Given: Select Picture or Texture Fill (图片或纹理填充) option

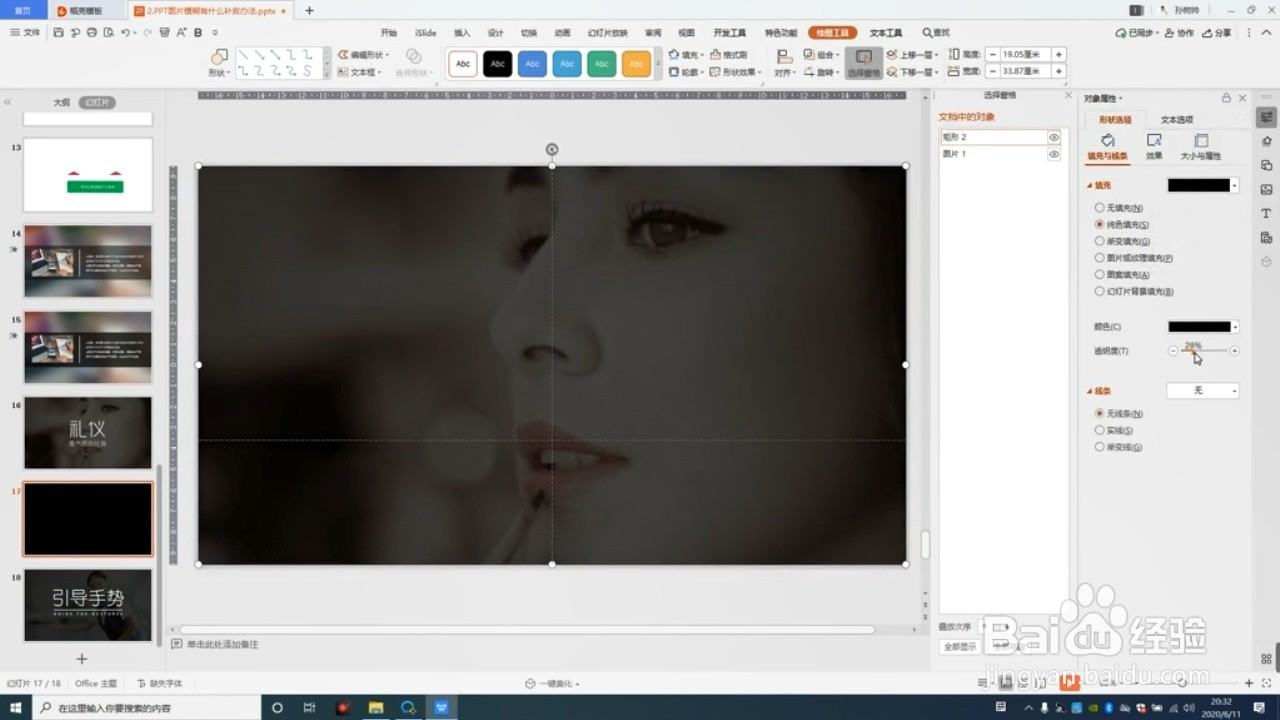Looking at the screenshot, I should [x=1100, y=258].
